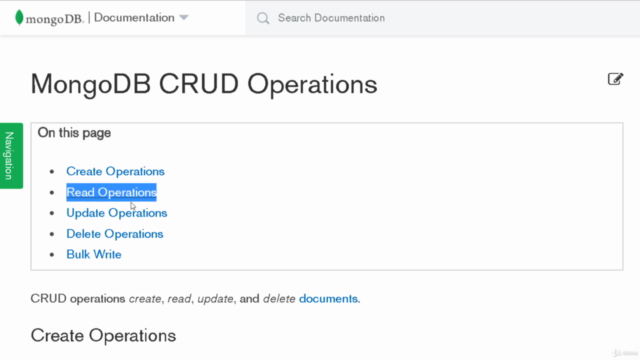This screenshot has width=640, height=360.
Task: Click the edit page pencil icon
Action: 615,79
